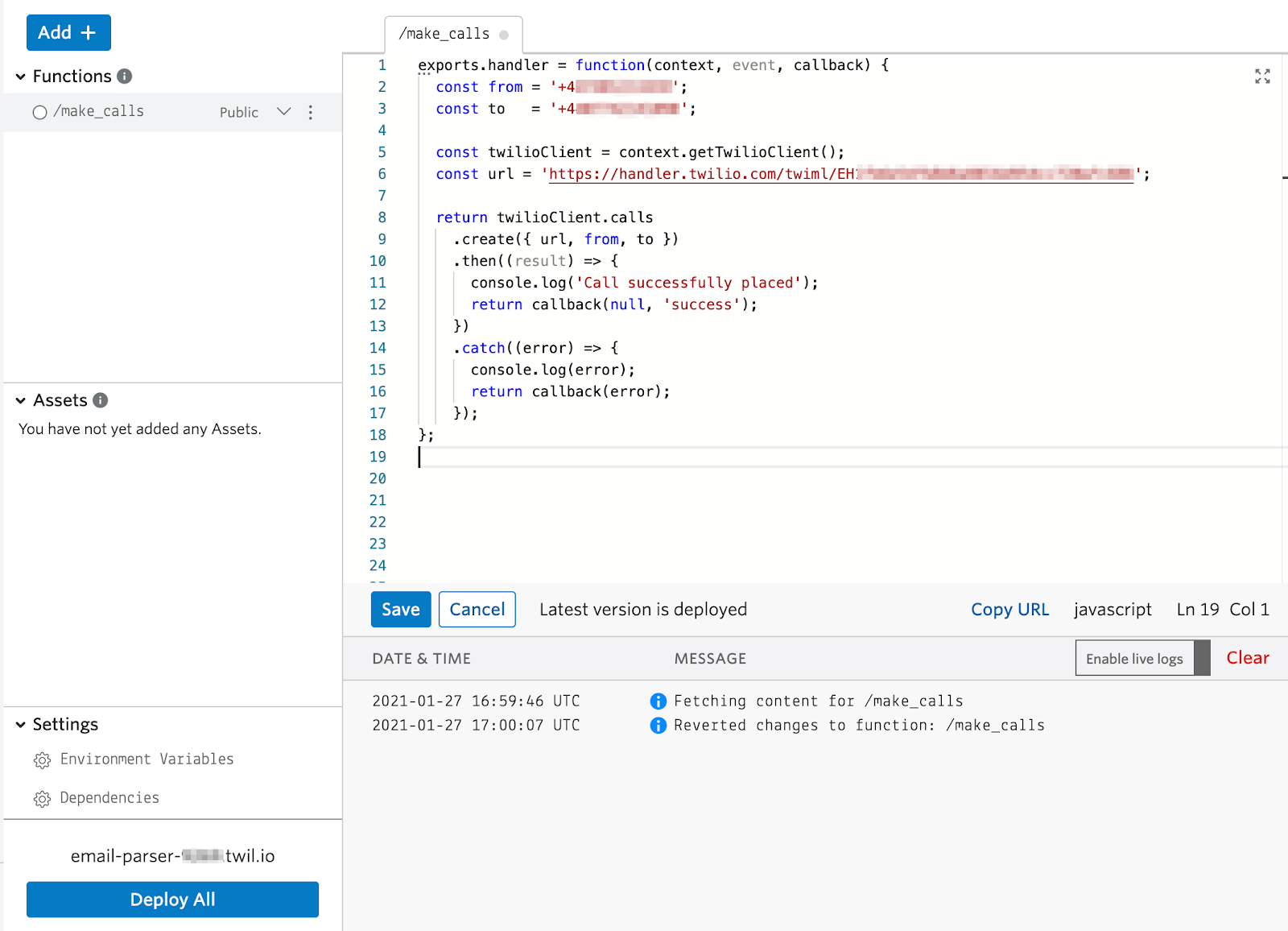
Task: Click the 2021-01-27 17:00:07 UTC log timestamp
Action: (476, 726)
